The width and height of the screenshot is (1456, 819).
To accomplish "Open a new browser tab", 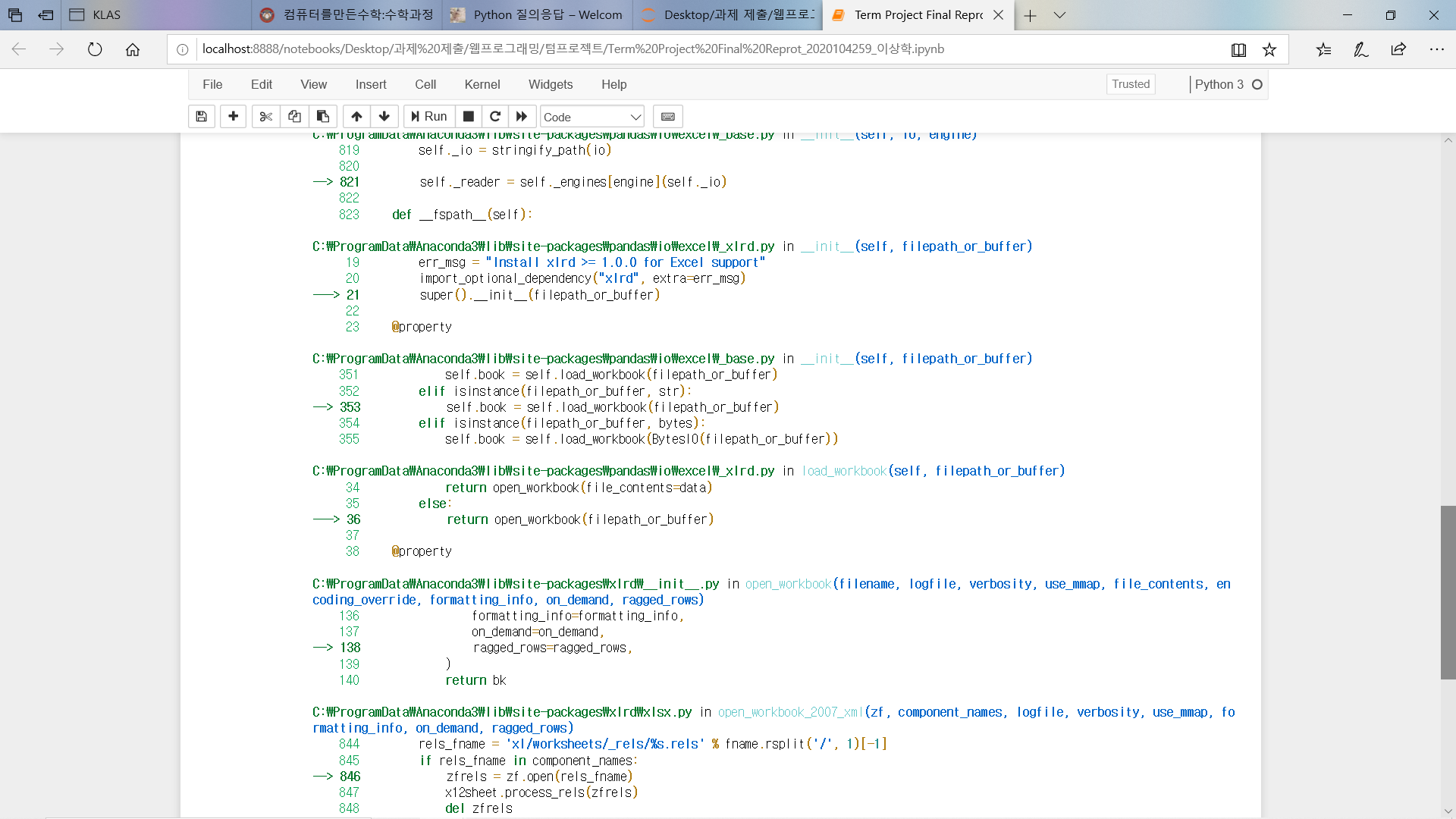I will coord(1030,15).
